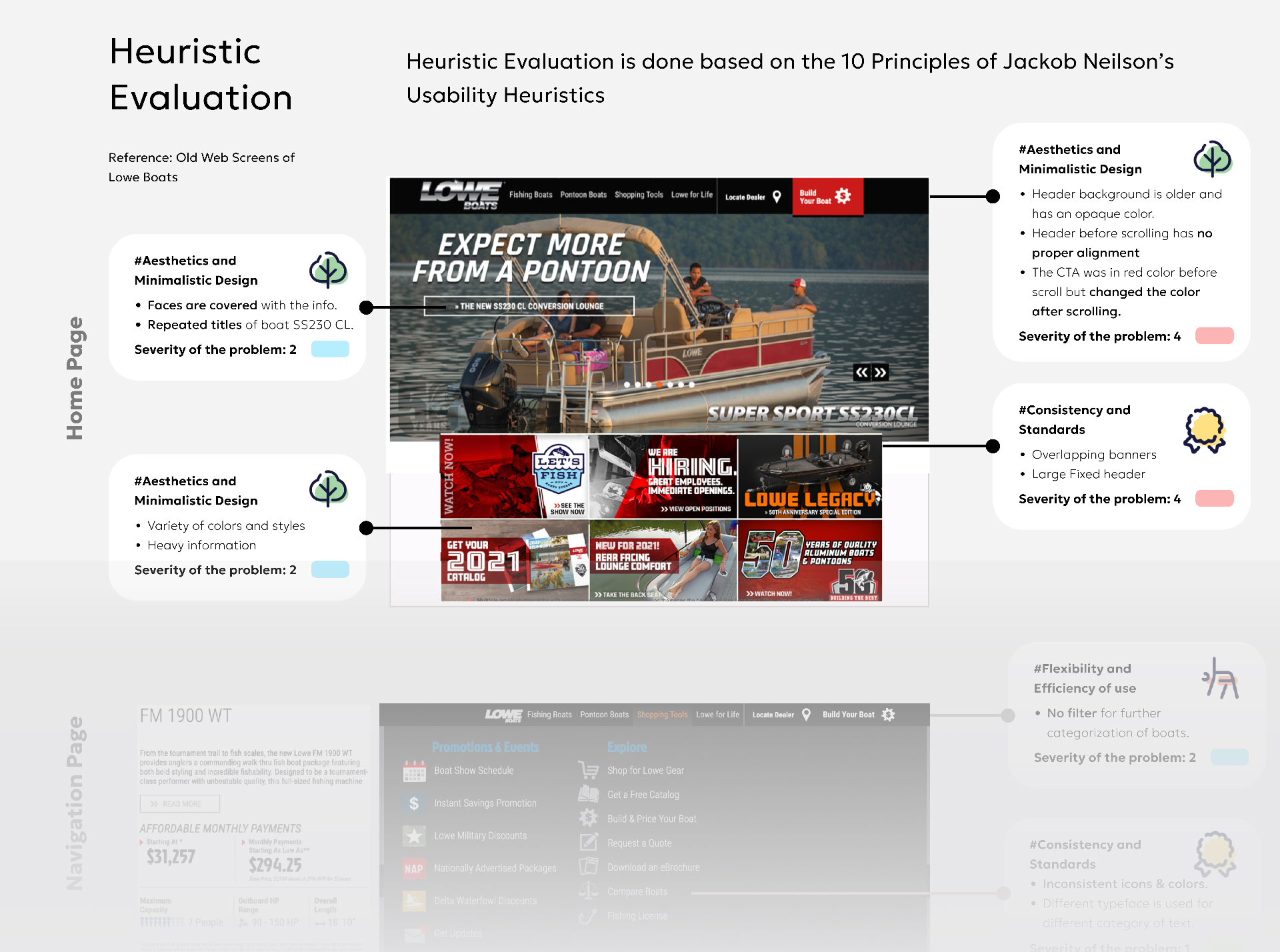Open Lowe Military Discounts link
The width and height of the screenshot is (1280, 952).
(x=481, y=836)
